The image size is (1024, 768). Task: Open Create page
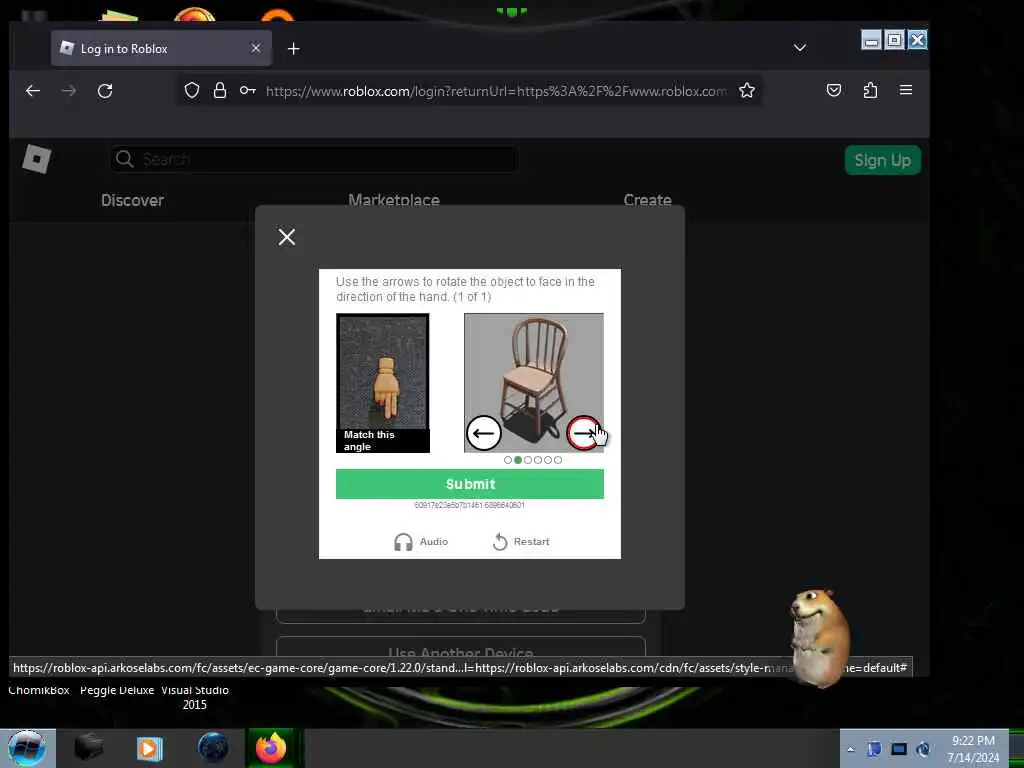coord(647,200)
